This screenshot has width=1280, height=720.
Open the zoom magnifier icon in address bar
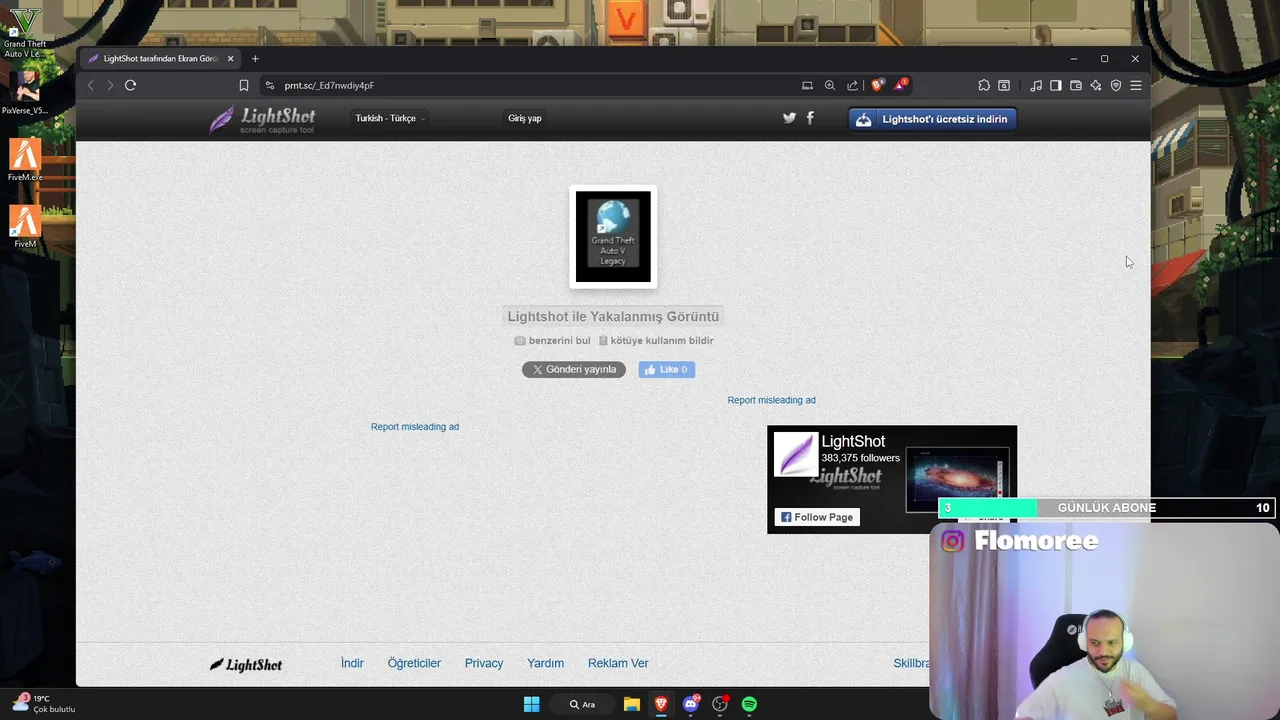point(830,86)
